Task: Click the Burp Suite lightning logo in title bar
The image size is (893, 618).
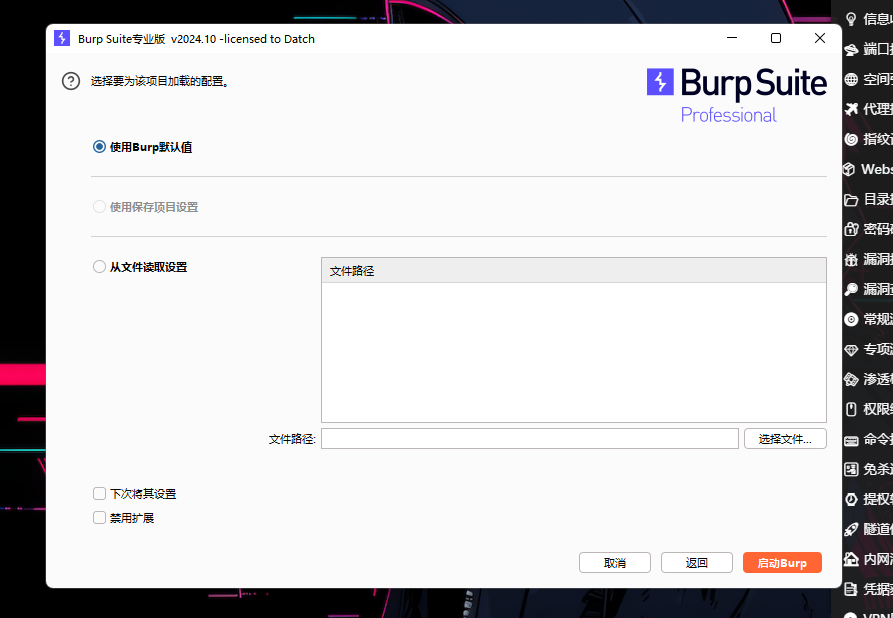Action: 63,38
